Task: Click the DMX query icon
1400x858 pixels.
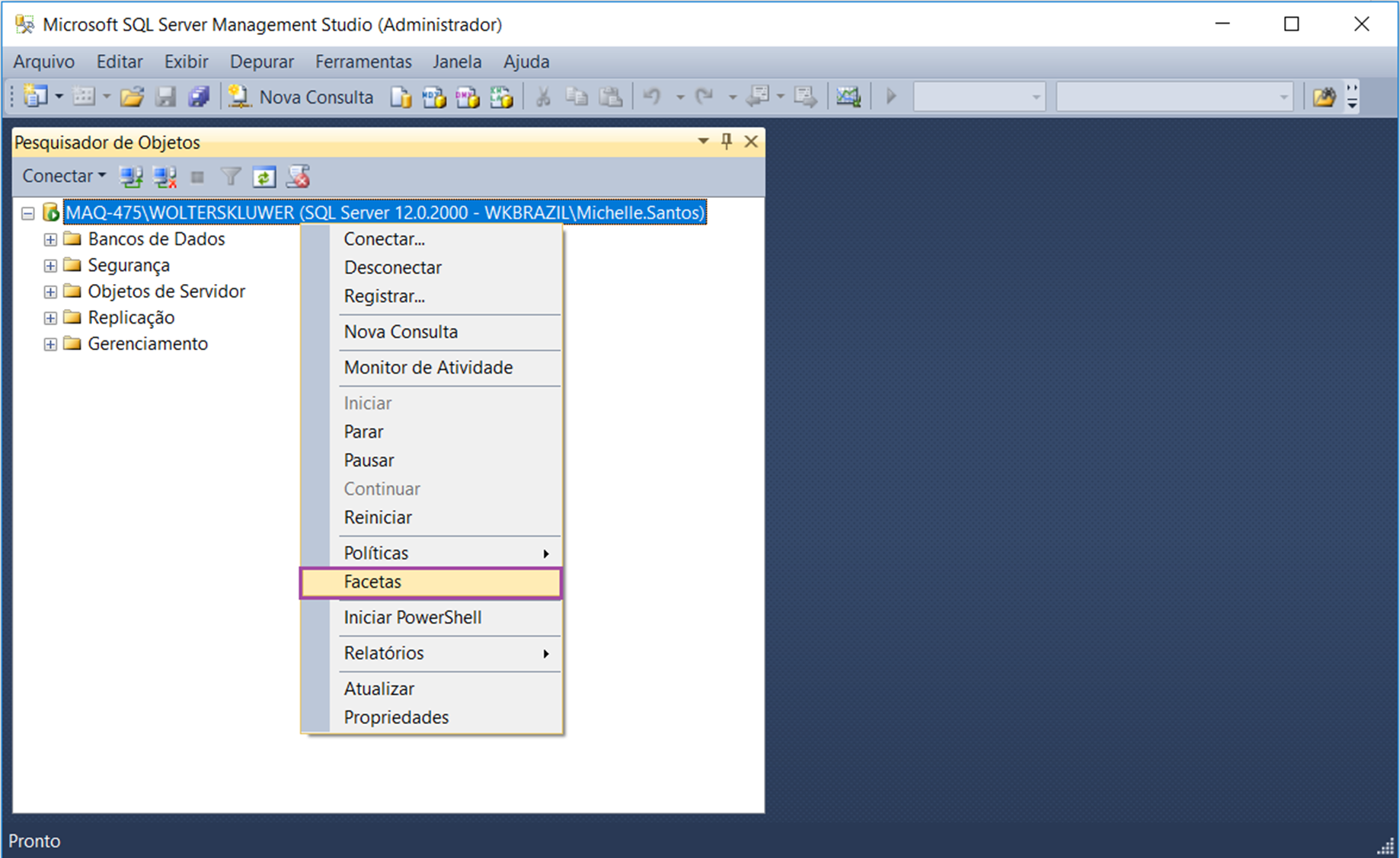Action: pyautogui.click(x=468, y=97)
